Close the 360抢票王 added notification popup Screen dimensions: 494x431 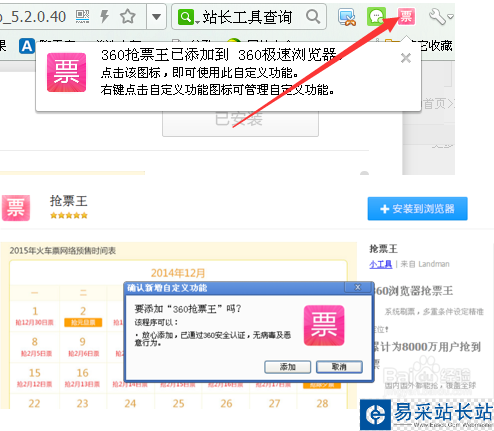pos(406,58)
